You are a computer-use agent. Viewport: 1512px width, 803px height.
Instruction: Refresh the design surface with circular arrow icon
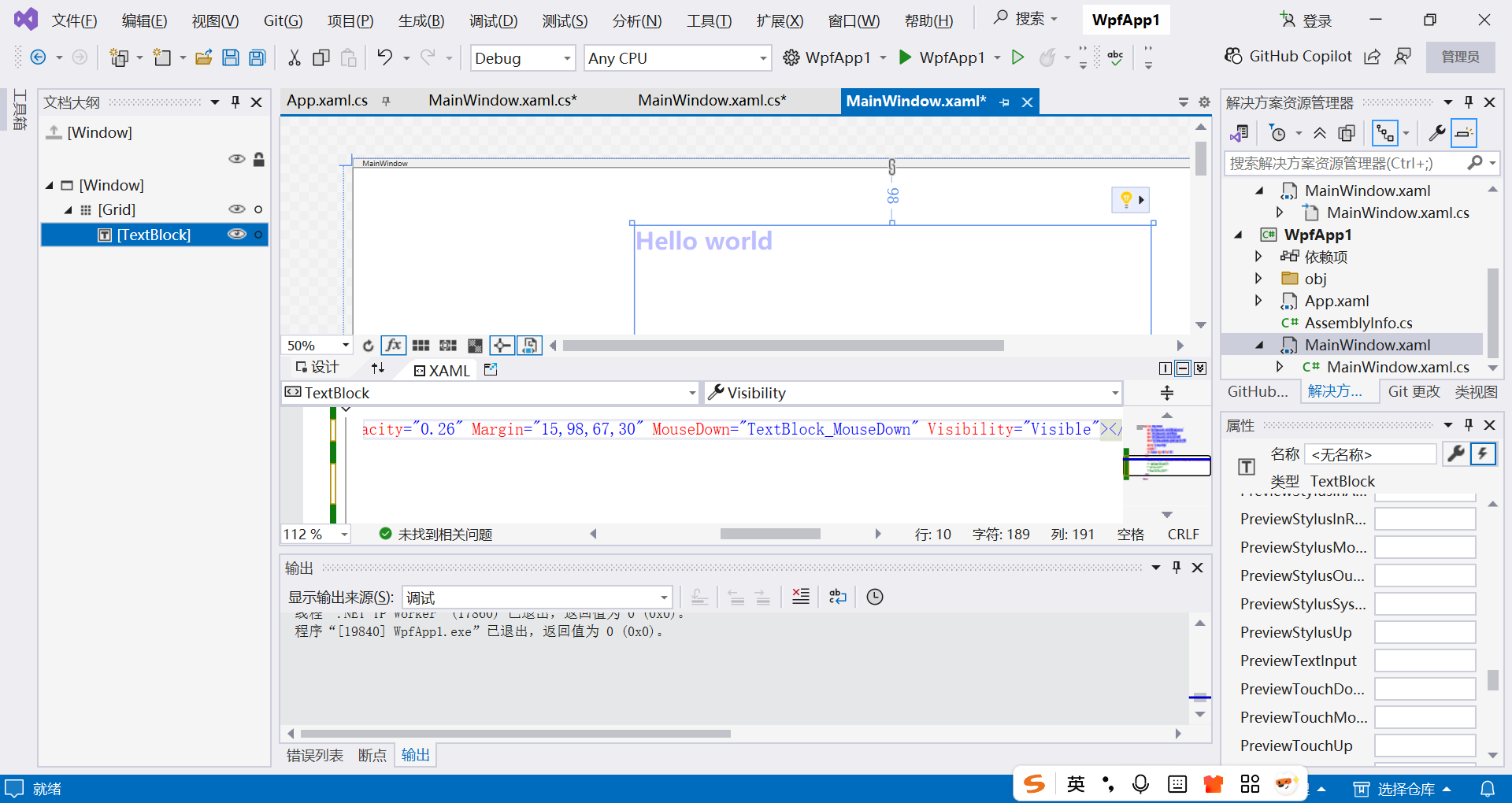[x=368, y=345]
